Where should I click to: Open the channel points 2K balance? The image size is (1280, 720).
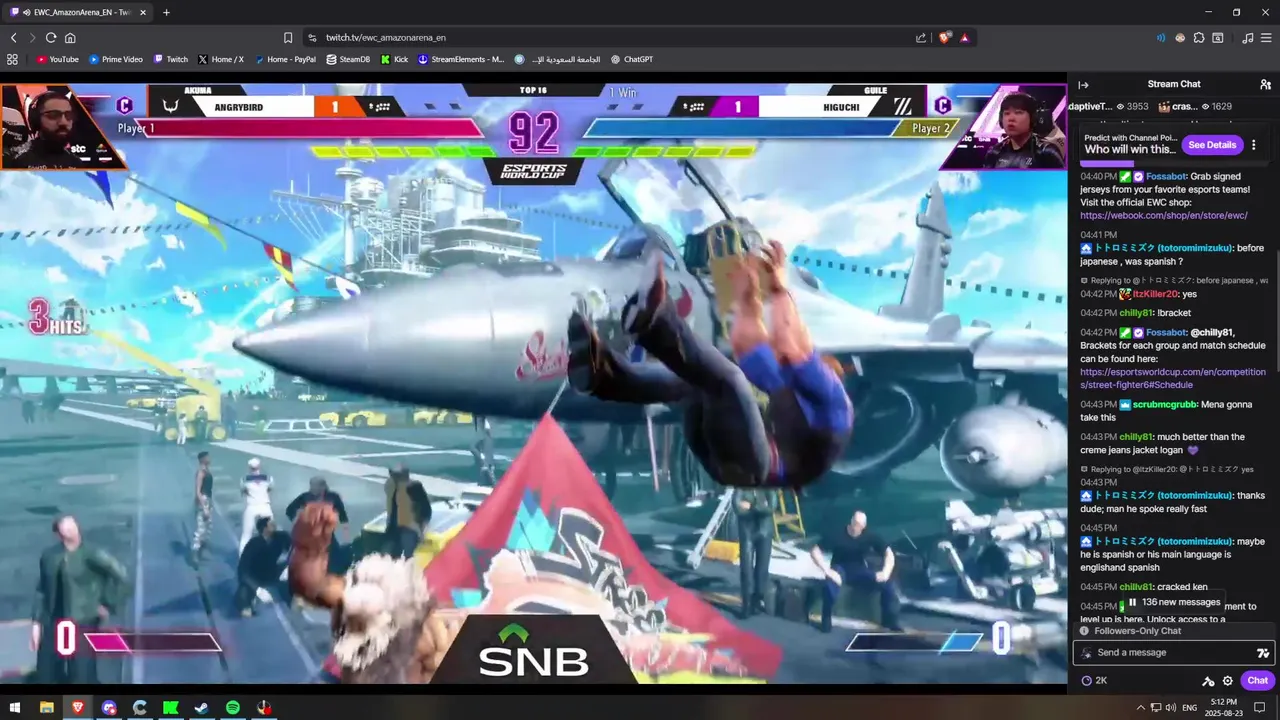coord(1094,681)
